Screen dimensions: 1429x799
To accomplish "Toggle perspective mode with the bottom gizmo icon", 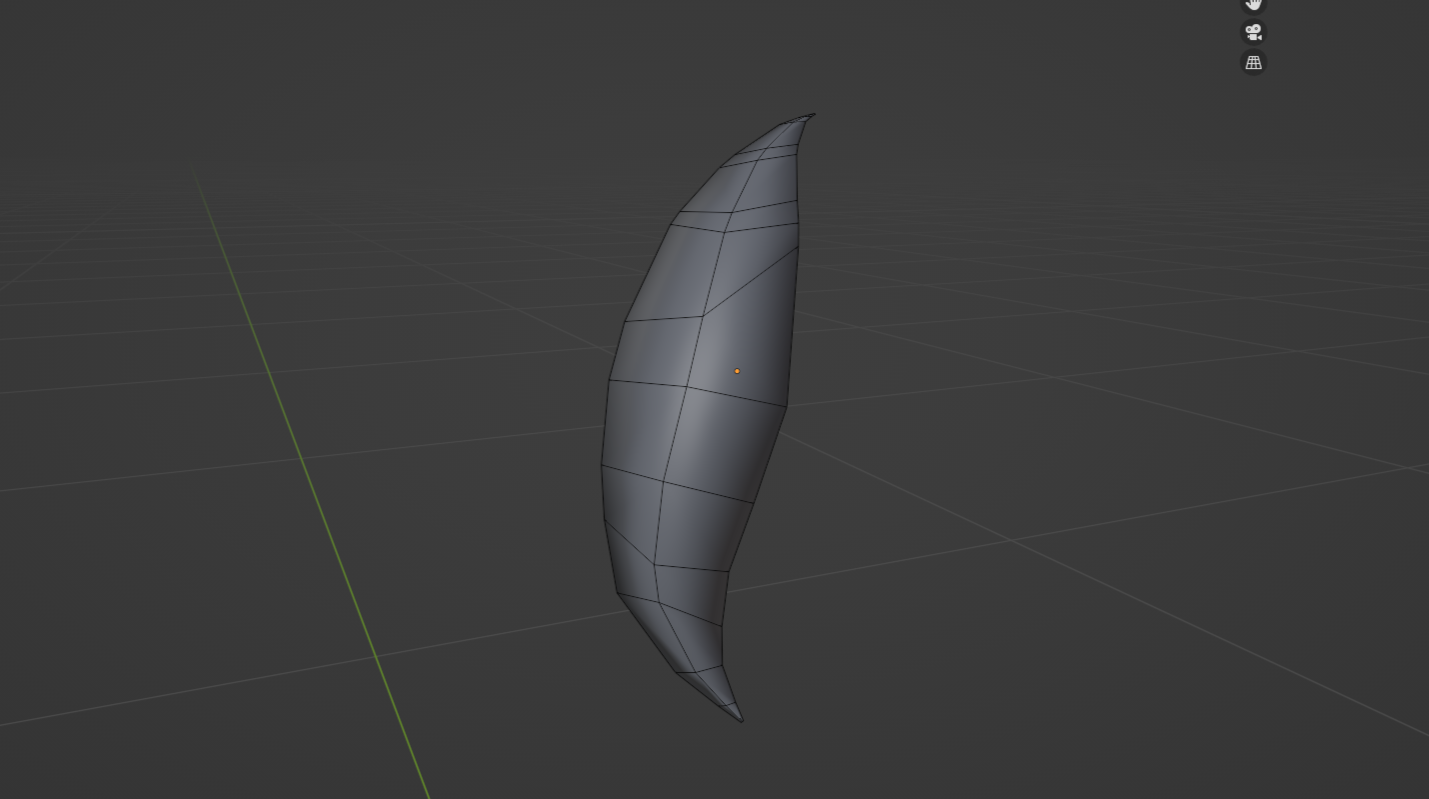I will pyautogui.click(x=1253, y=62).
